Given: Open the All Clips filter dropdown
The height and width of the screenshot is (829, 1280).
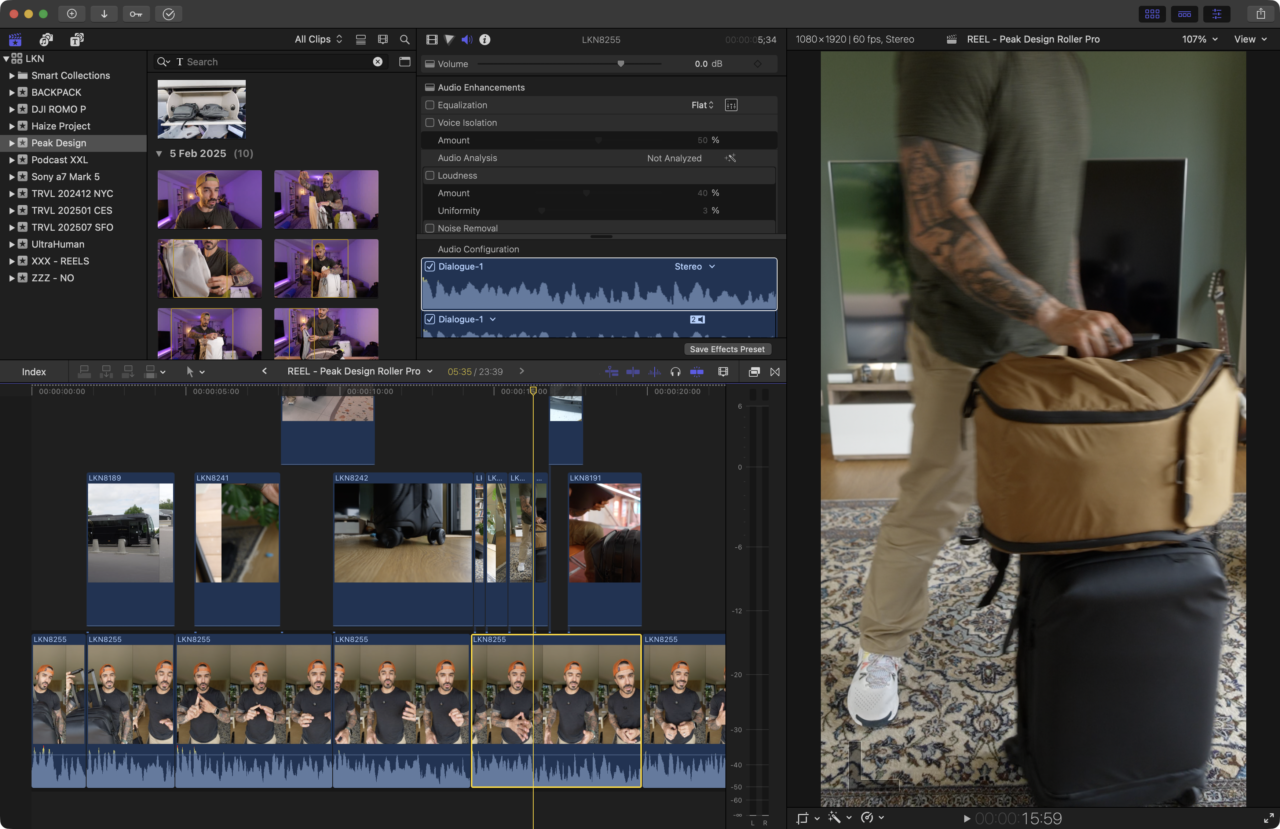Looking at the screenshot, I should click(x=313, y=39).
